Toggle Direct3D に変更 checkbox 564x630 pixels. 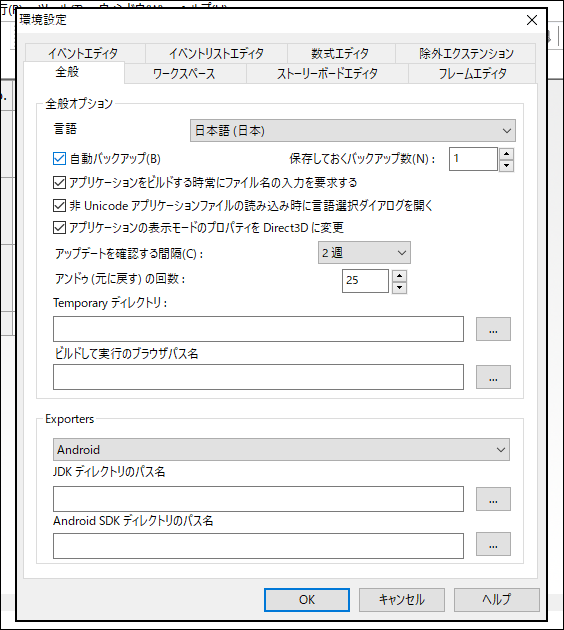[x=59, y=228]
